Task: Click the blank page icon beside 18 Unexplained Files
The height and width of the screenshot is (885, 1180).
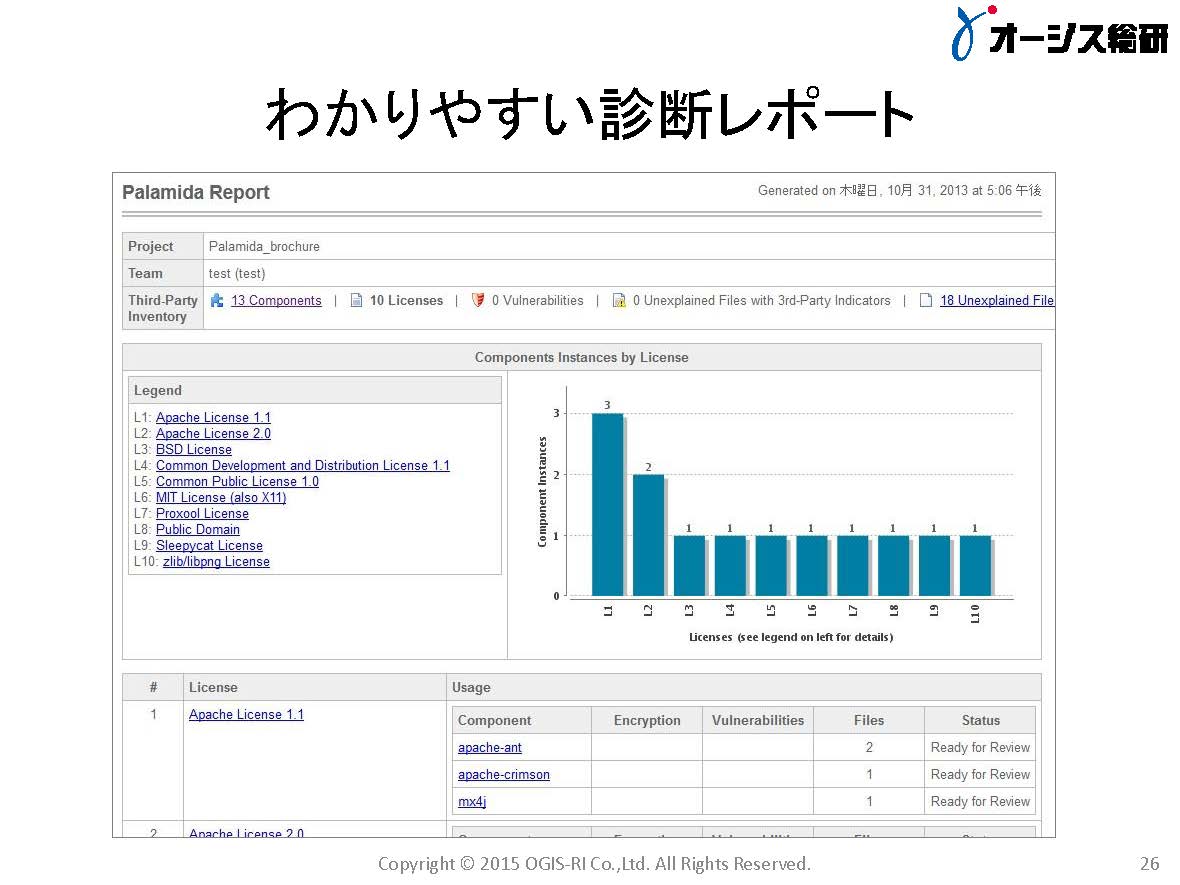Action: pyautogui.click(x=926, y=300)
